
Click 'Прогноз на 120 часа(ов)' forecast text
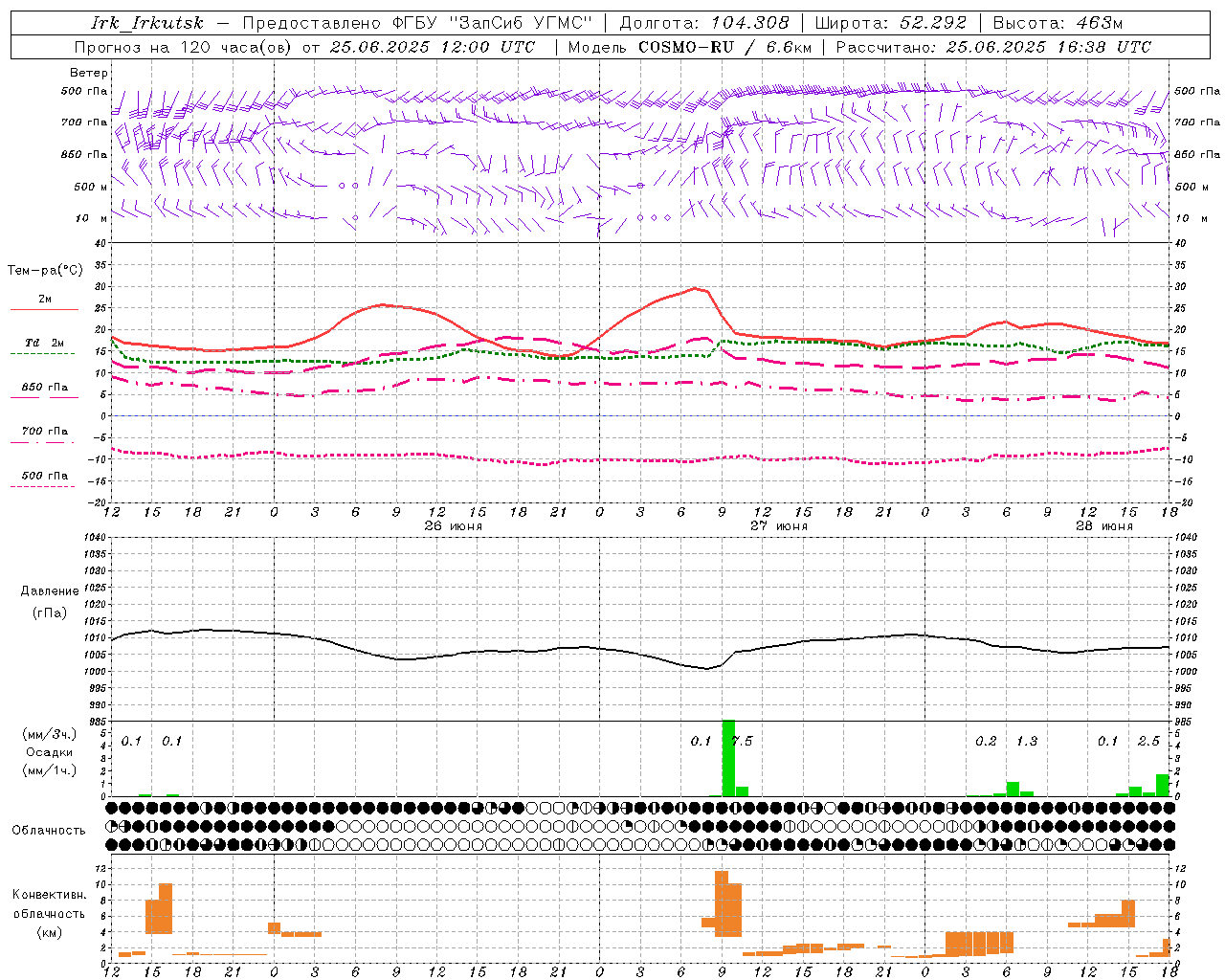[x=185, y=47]
